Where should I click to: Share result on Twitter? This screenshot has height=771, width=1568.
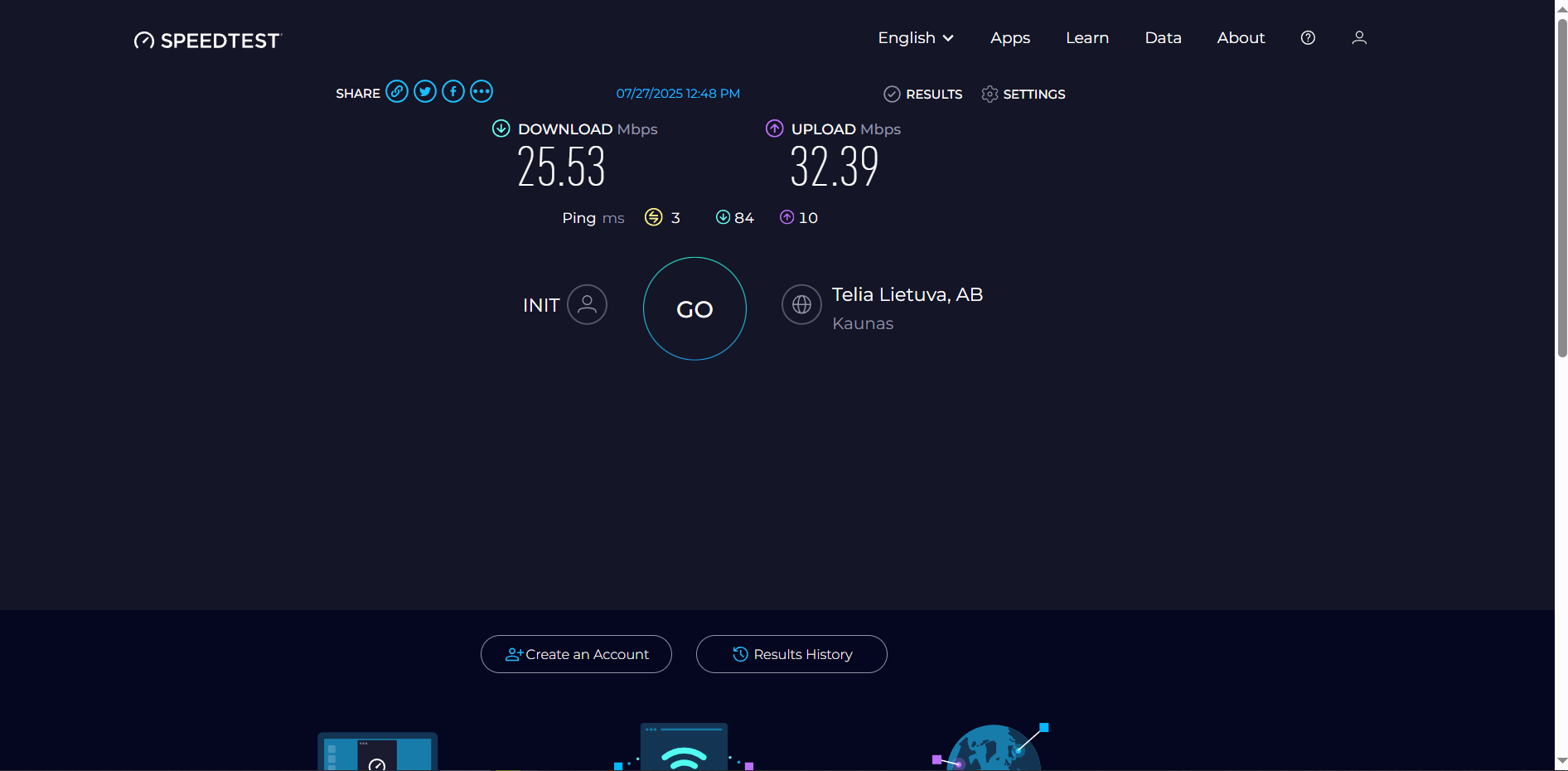pyautogui.click(x=425, y=91)
